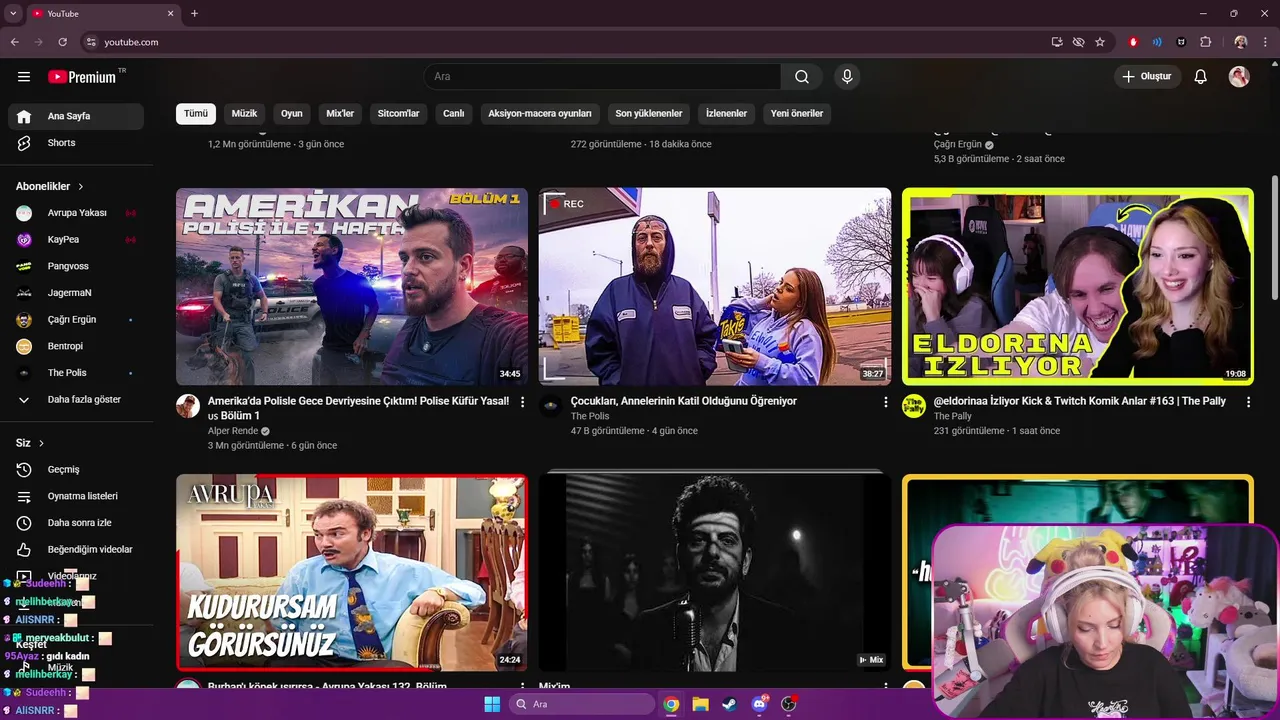The width and height of the screenshot is (1280, 720).
Task: Click the Eldorina İzliyor video thumbnail
Action: click(1078, 287)
